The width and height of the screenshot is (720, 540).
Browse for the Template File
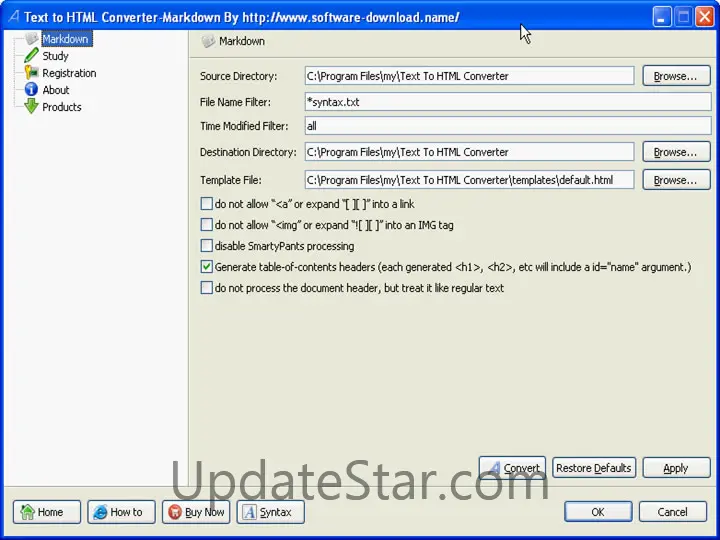click(x=676, y=180)
